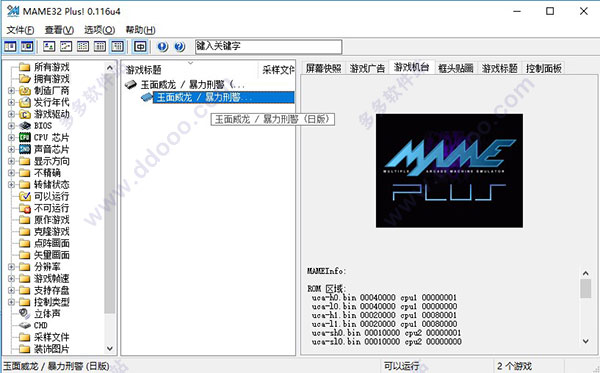Expand the 游戏帧速 tree node

click(x=11, y=279)
